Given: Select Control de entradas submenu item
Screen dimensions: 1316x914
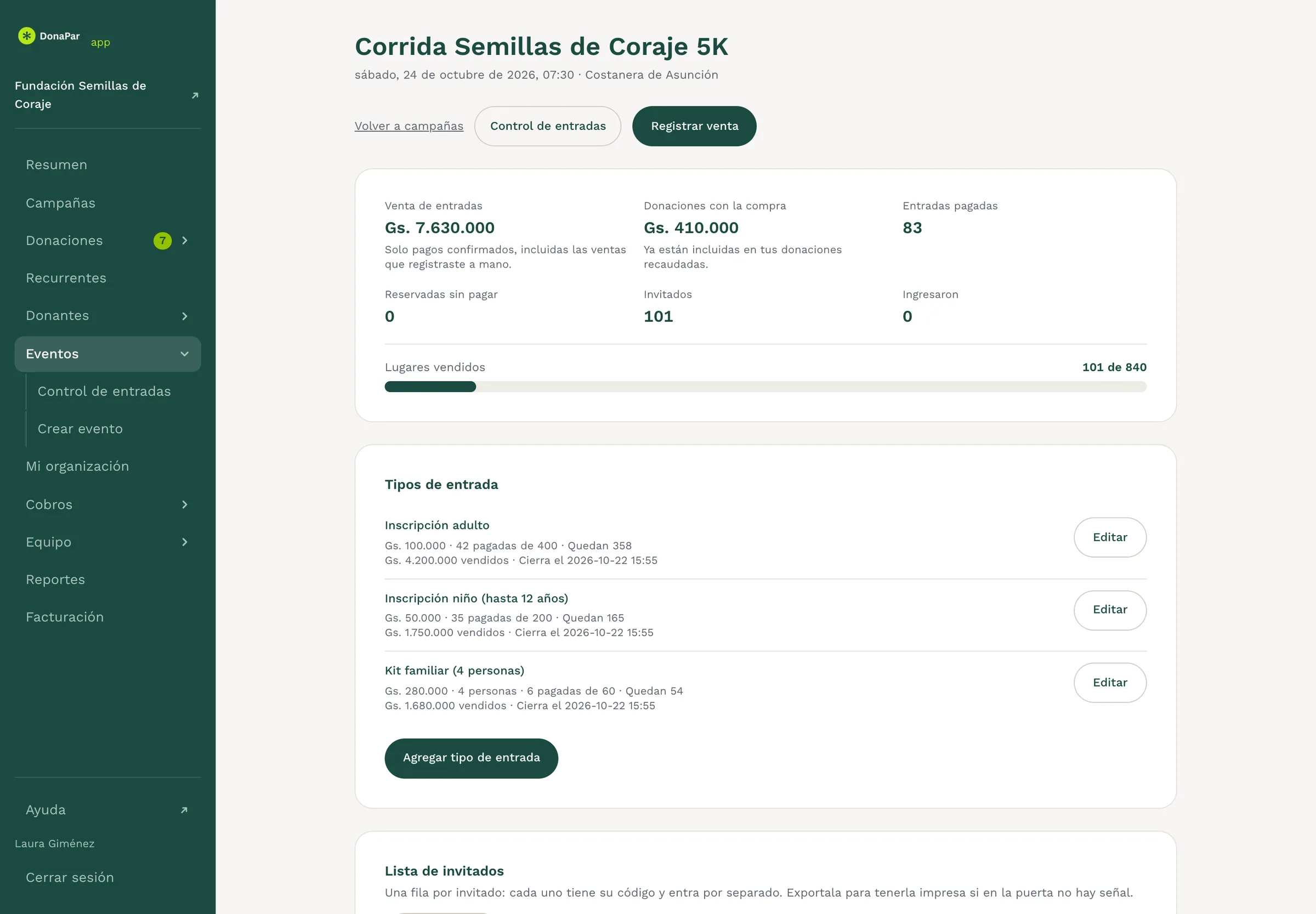Looking at the screenshot, I should [114, 391].
